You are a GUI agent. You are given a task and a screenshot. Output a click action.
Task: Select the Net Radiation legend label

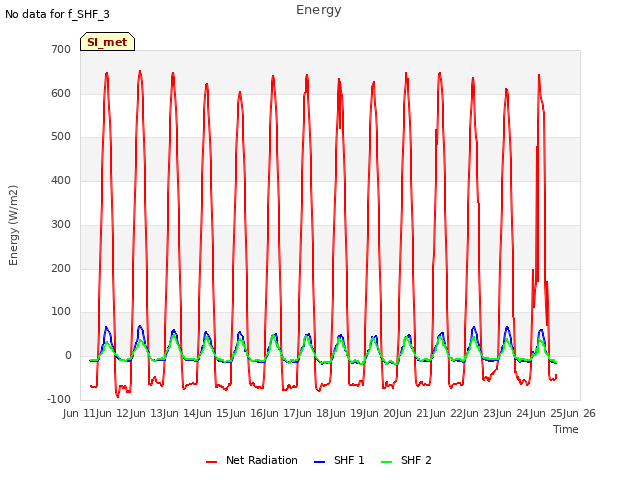(x=262, y=460)
